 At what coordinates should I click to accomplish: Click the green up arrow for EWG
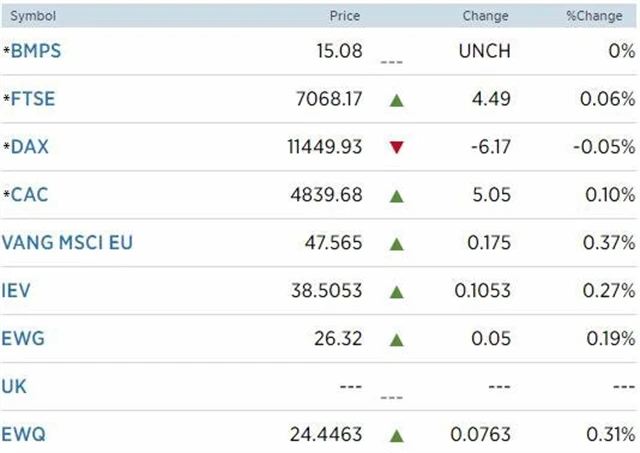pyautogui.click(x=397, y=339)
